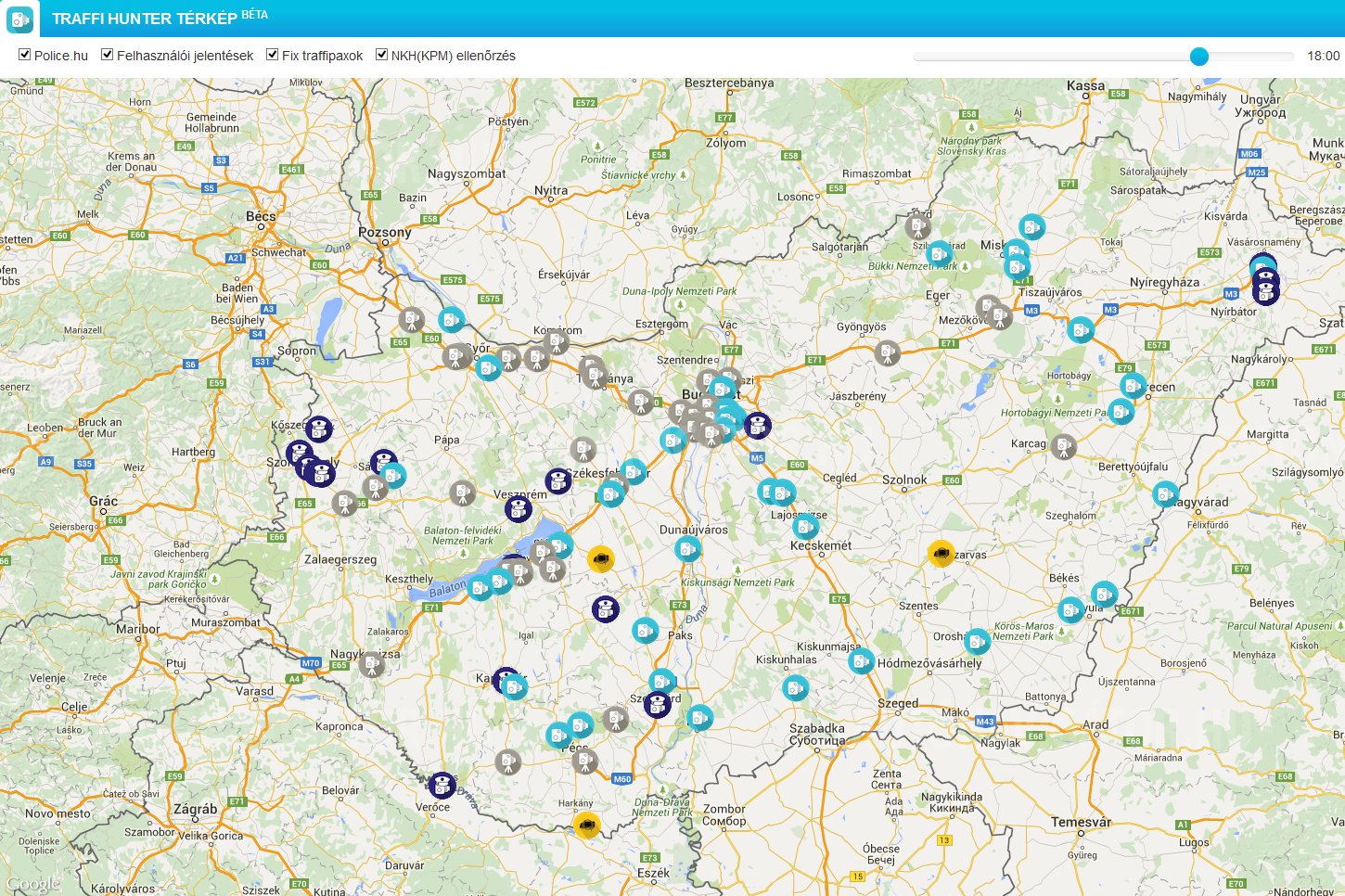Open the police marker near Verőce
Viewport: 1345px width, 896px height.
[x=442, y=785]
